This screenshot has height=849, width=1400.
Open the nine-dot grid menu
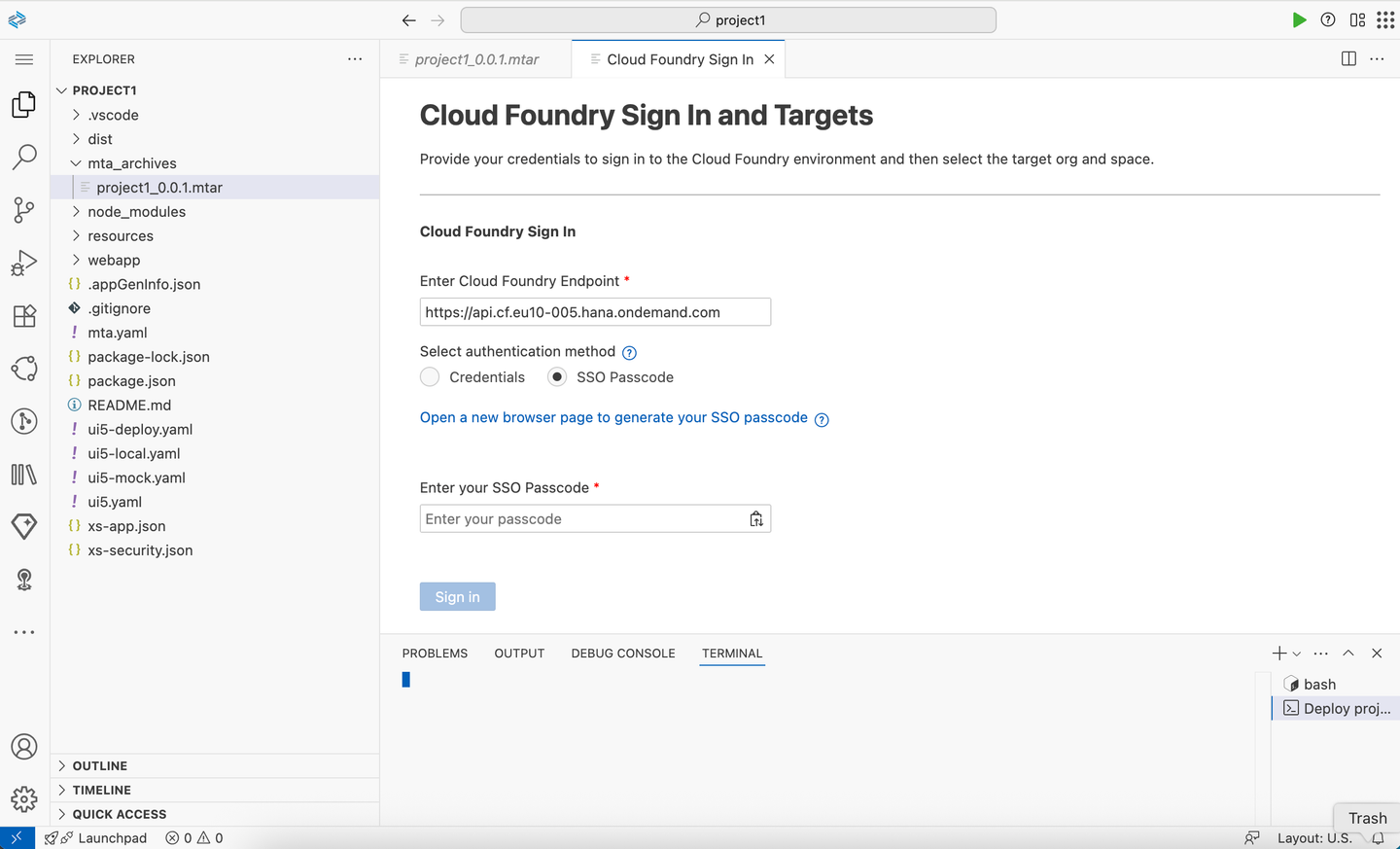(x=1385, y=19)
